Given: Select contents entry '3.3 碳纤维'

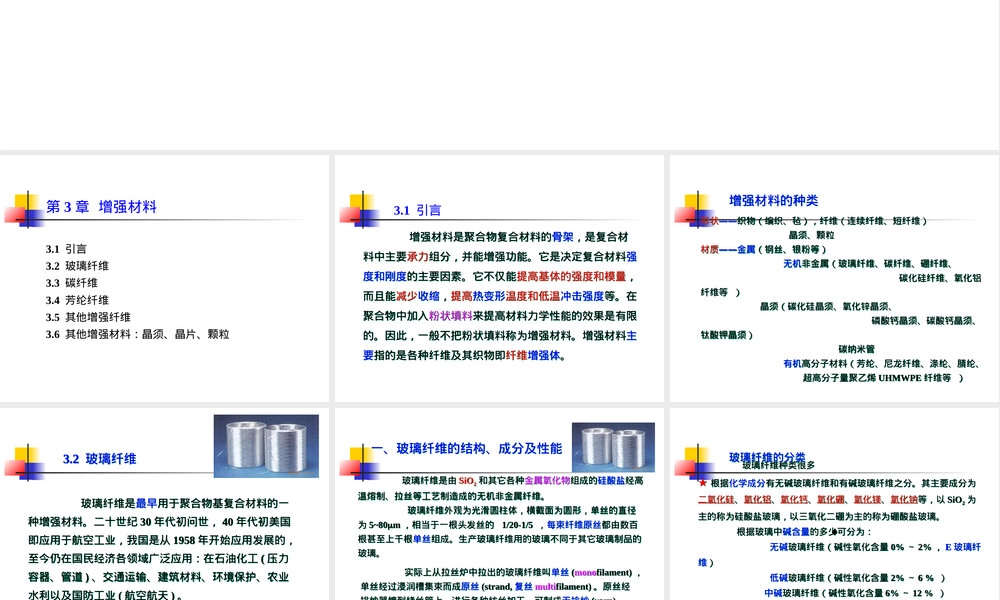Looking at the screenshot, I should [x=71, y=283].
